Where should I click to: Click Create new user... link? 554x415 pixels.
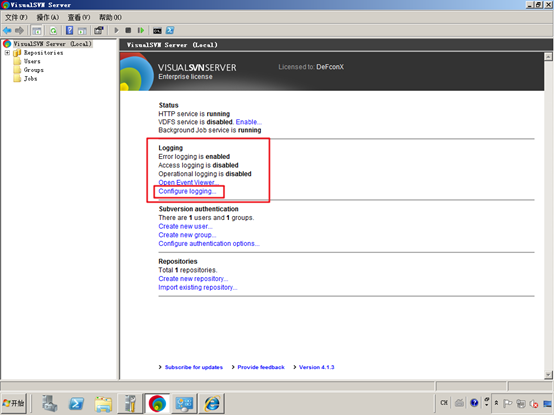tap(185, 226)
